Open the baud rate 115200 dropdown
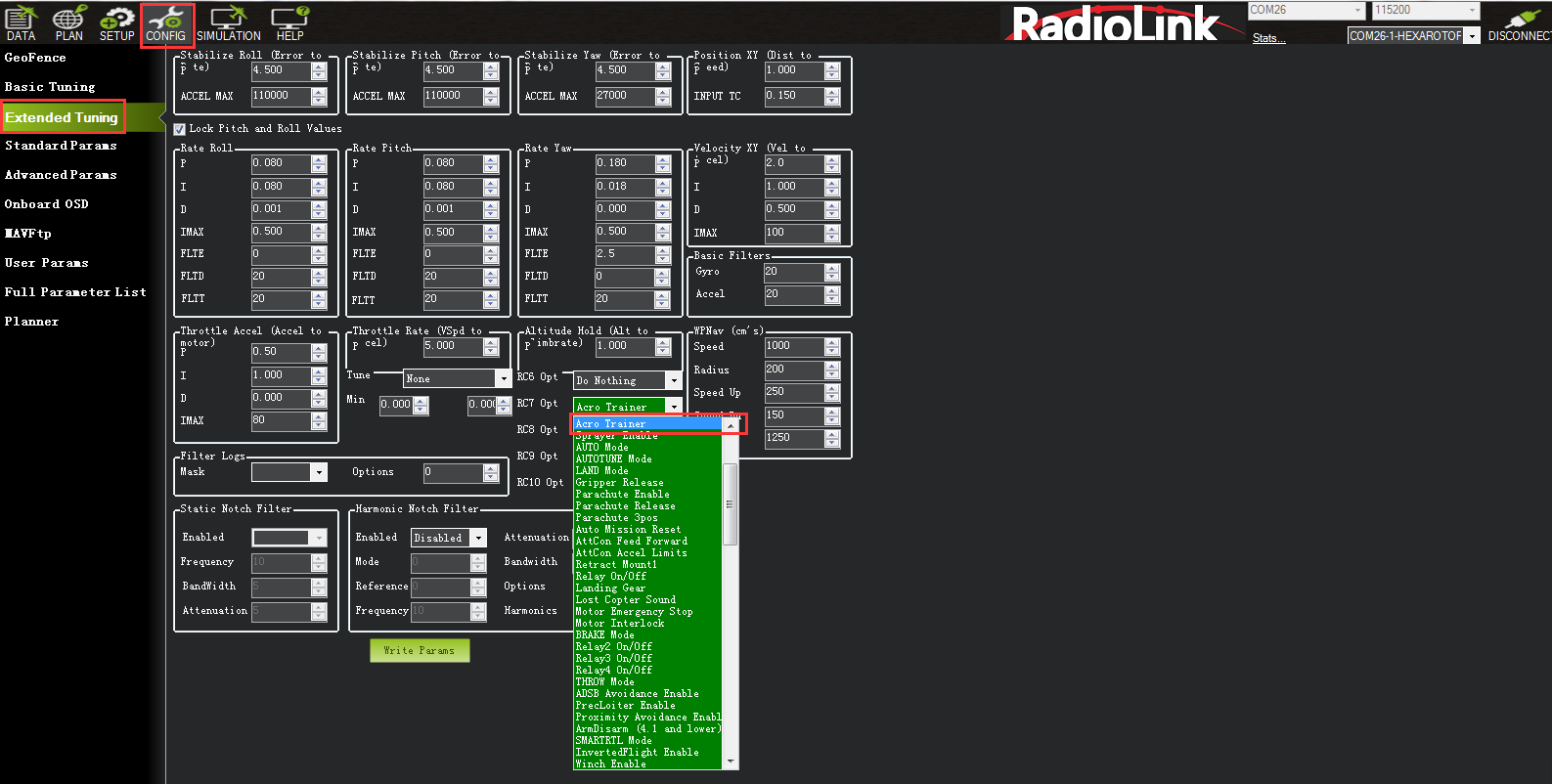1552x784 pixels. click(1472, 10)
